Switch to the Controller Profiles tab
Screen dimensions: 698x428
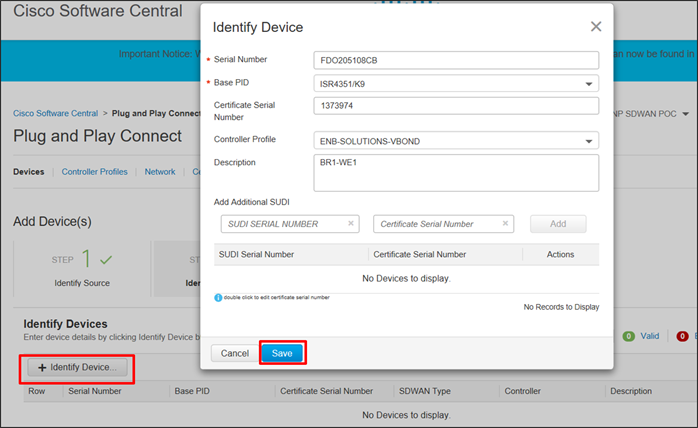[x=94, y=172]
